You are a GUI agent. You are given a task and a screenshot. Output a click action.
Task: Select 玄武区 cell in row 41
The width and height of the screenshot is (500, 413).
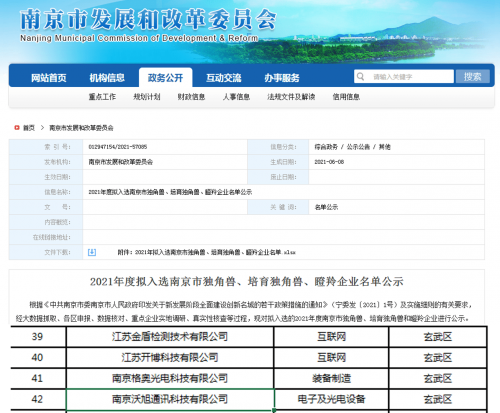point(438,378)
